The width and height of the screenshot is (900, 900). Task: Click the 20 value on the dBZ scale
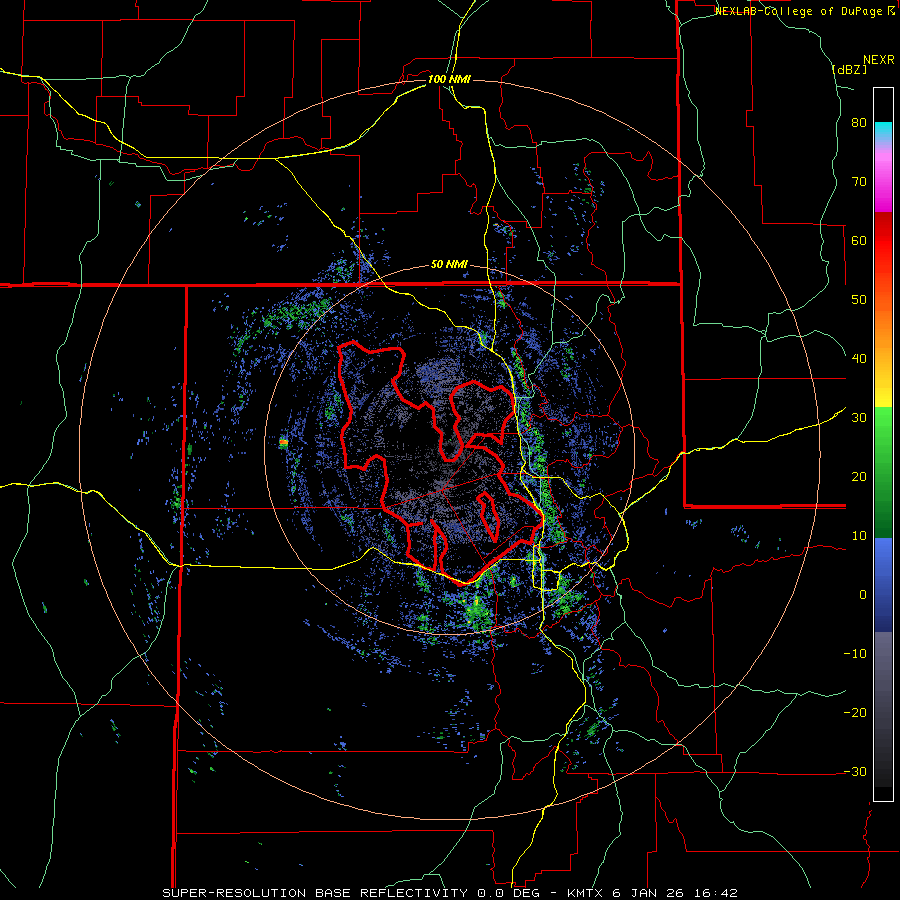859,476
